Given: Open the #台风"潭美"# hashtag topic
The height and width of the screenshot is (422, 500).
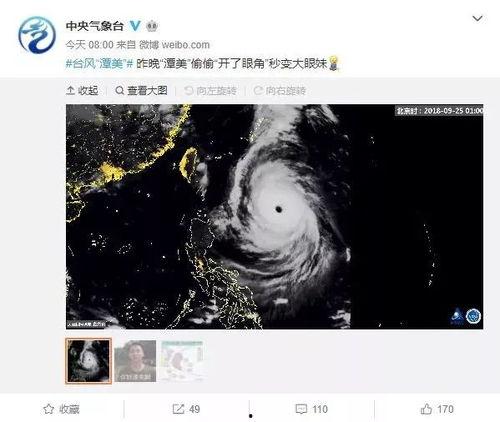Looking at the screenshot, I should coord(99,63).
